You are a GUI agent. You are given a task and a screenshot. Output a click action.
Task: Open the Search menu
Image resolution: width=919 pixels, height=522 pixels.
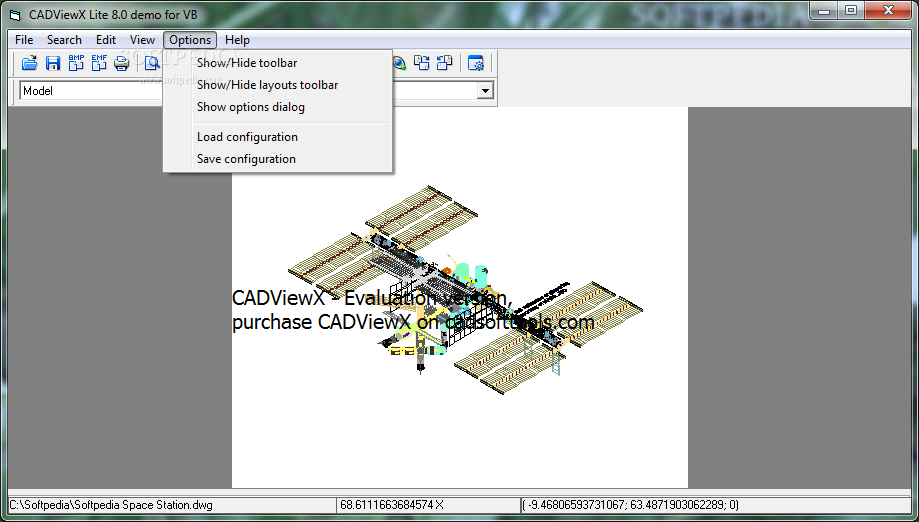(64, 40)
